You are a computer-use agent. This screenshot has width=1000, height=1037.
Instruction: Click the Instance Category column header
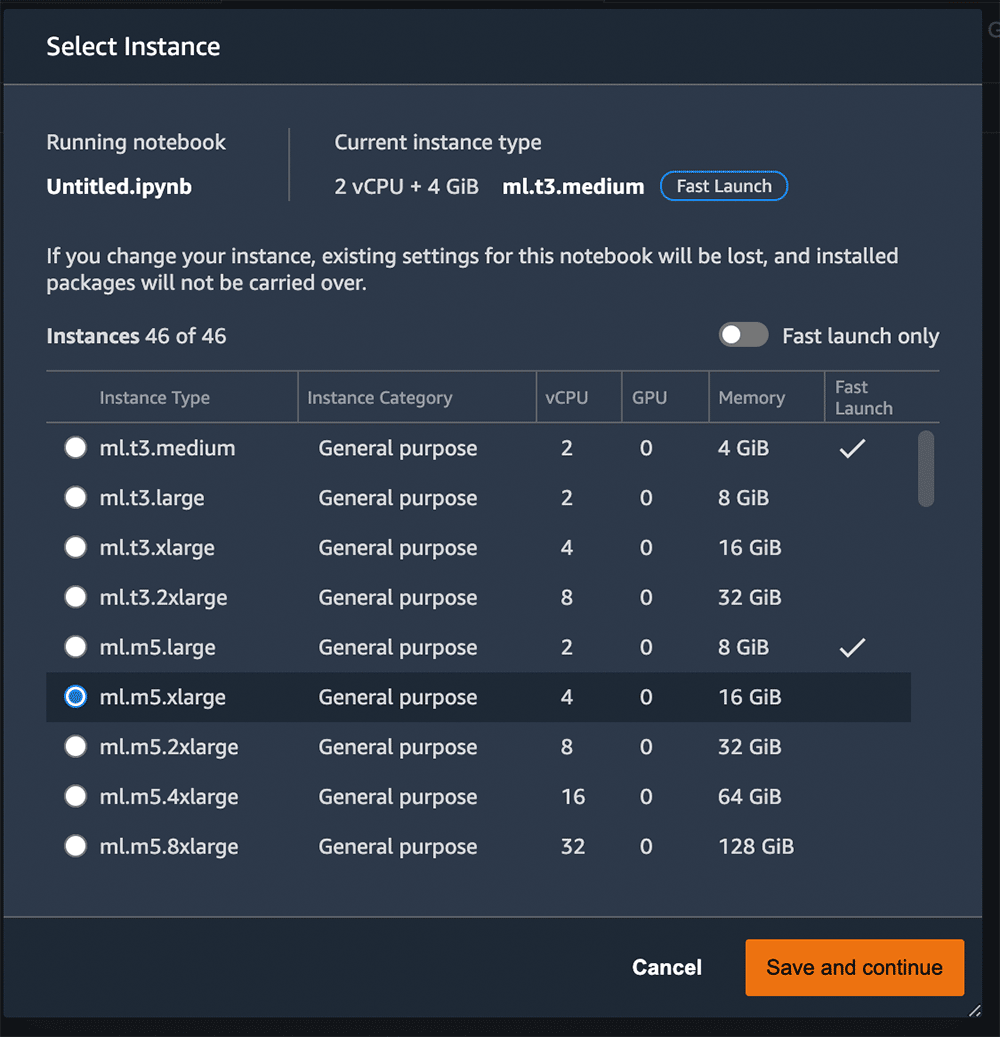click(380, 397)
